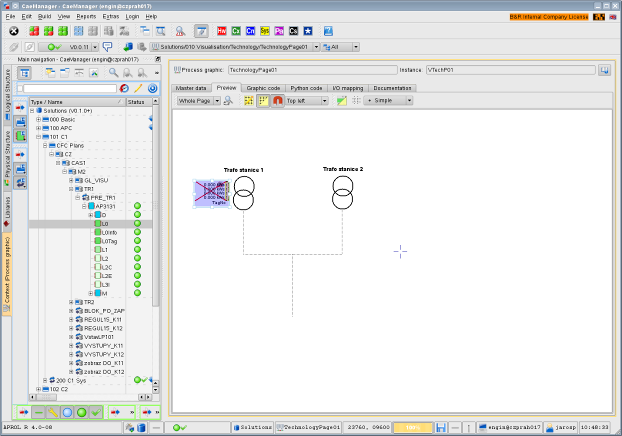Click the speech bubble comment icon
The image size is (622, 436).
point(107,47)
